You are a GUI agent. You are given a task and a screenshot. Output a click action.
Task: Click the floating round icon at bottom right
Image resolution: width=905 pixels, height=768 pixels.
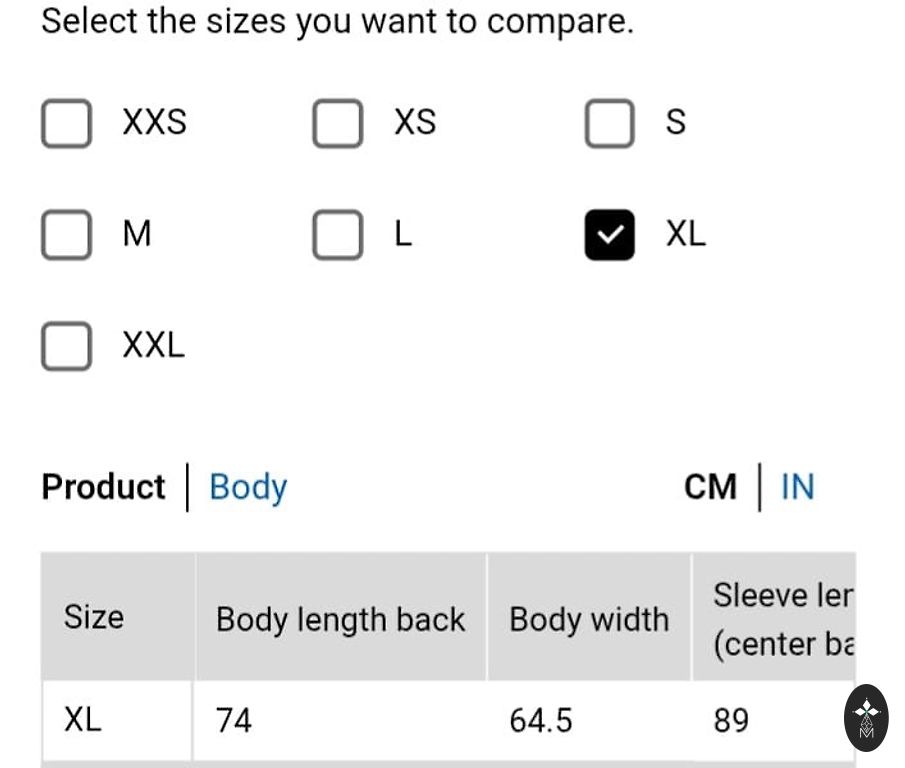[866, 718]
